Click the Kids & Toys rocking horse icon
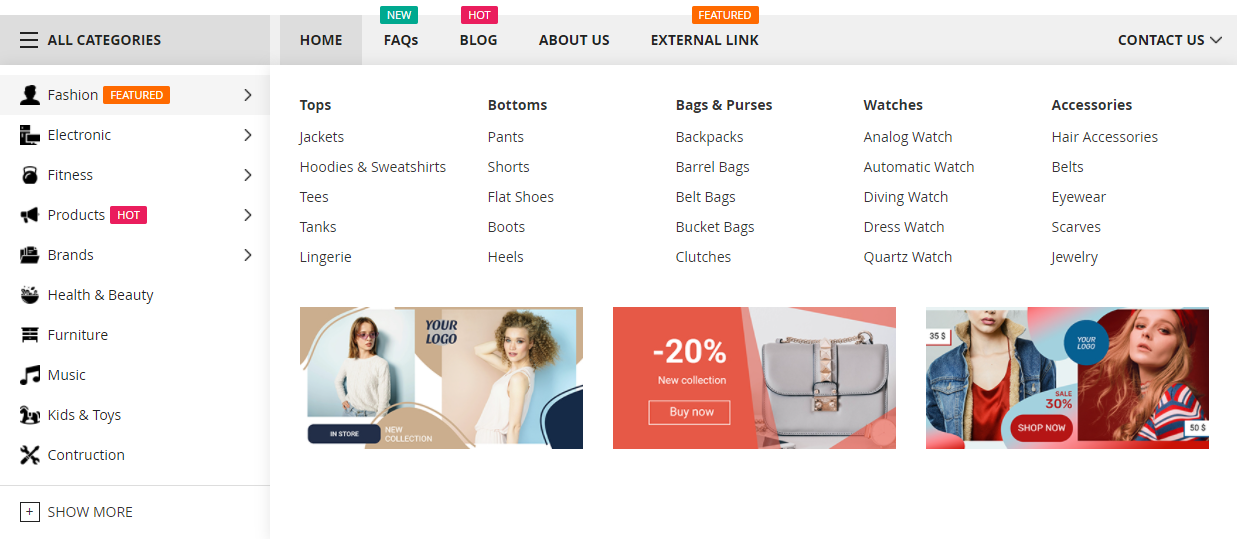 30,415
